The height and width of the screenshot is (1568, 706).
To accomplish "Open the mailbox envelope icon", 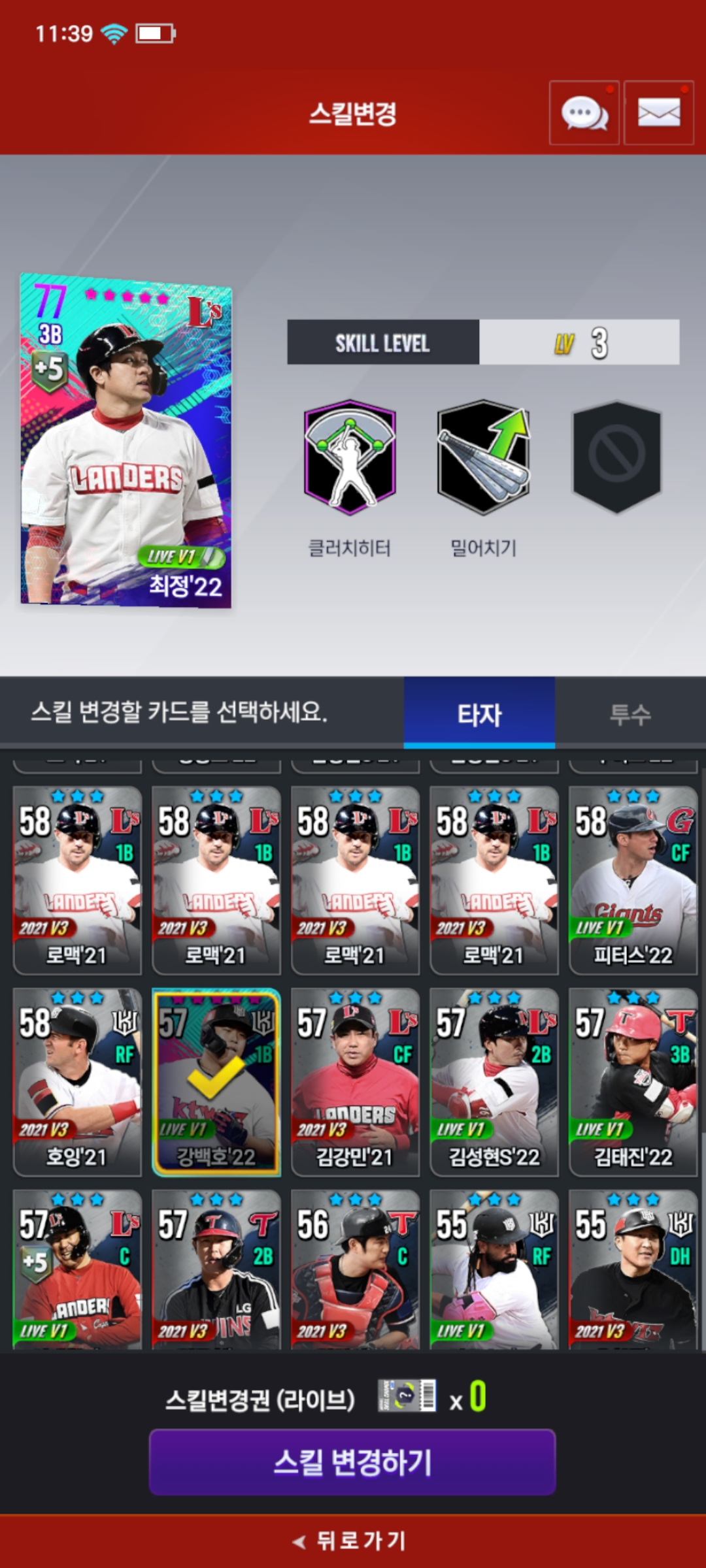I will tap(659, 112).
